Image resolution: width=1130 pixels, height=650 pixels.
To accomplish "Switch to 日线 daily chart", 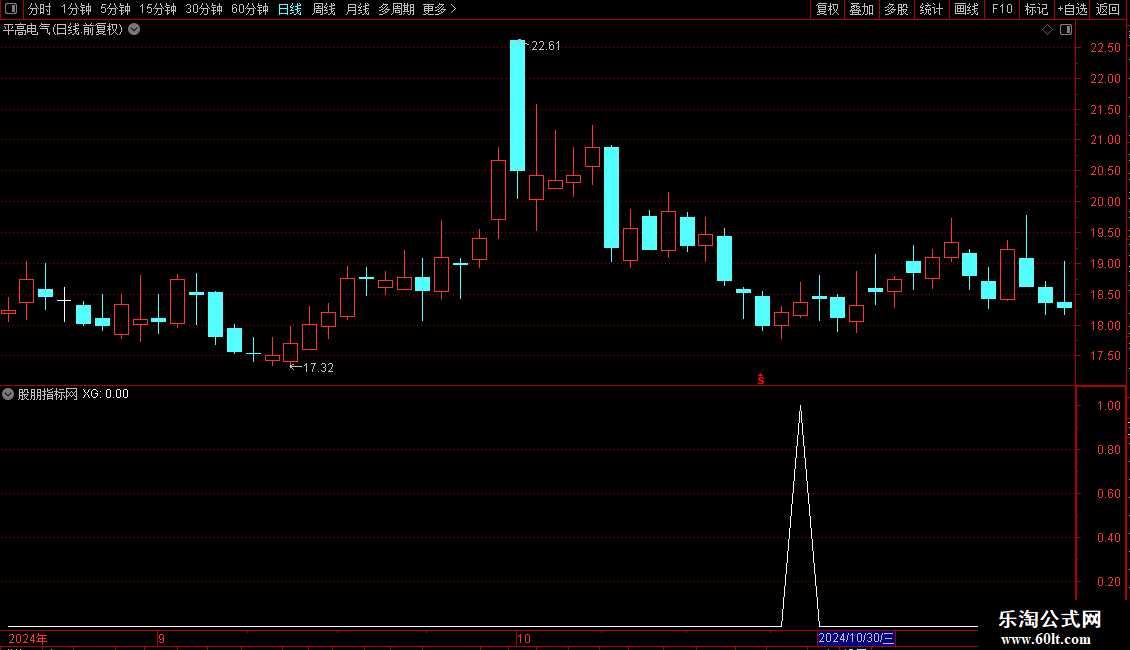I will pyautogui.click(x=290, y=9).
